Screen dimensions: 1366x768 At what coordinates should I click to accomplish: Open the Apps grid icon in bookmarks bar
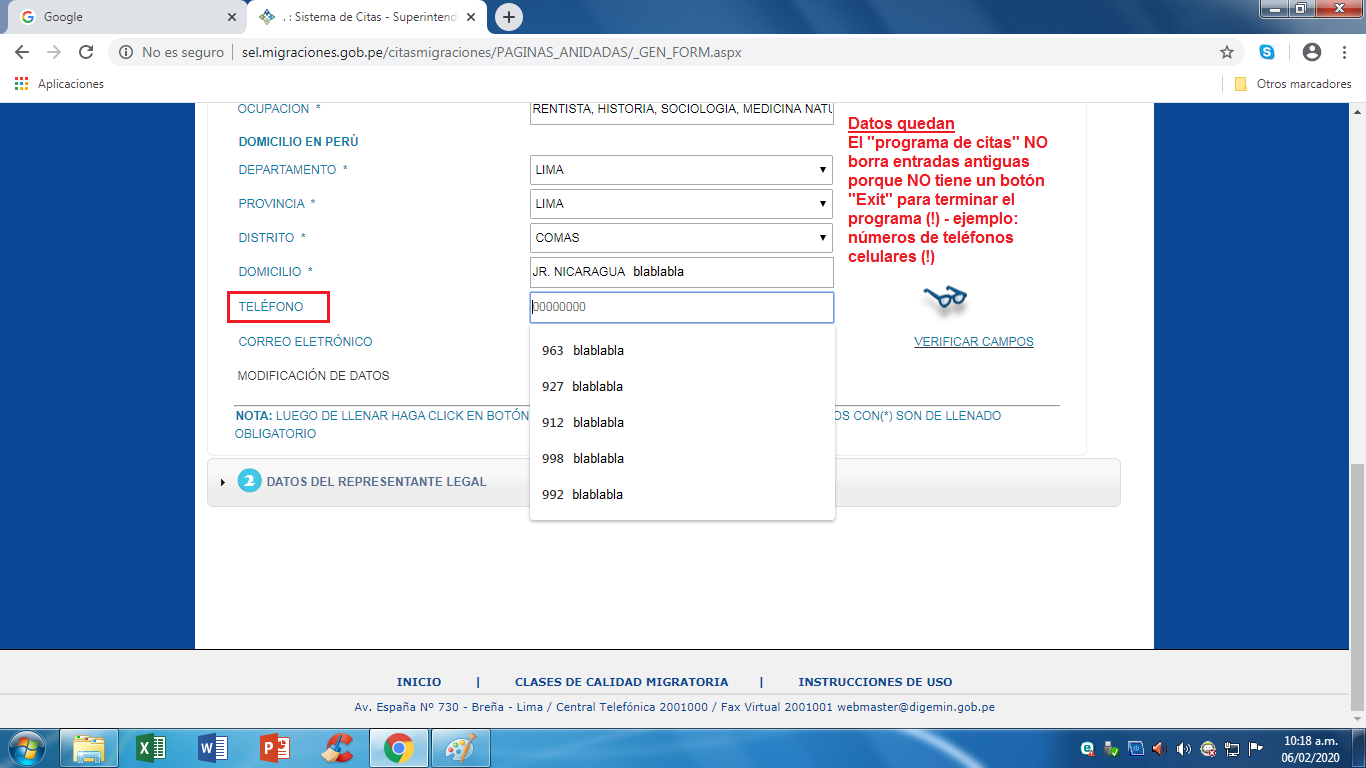pyautogui.click(x=21, y=84)
